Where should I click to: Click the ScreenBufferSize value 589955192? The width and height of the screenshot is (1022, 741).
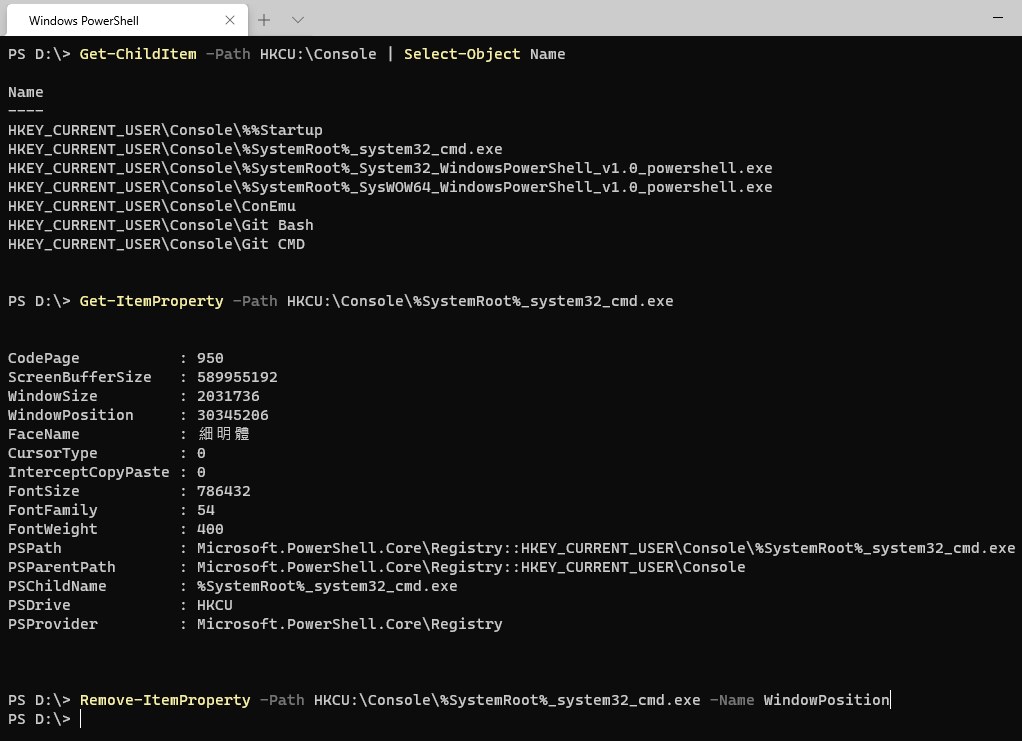click(237, 377)
